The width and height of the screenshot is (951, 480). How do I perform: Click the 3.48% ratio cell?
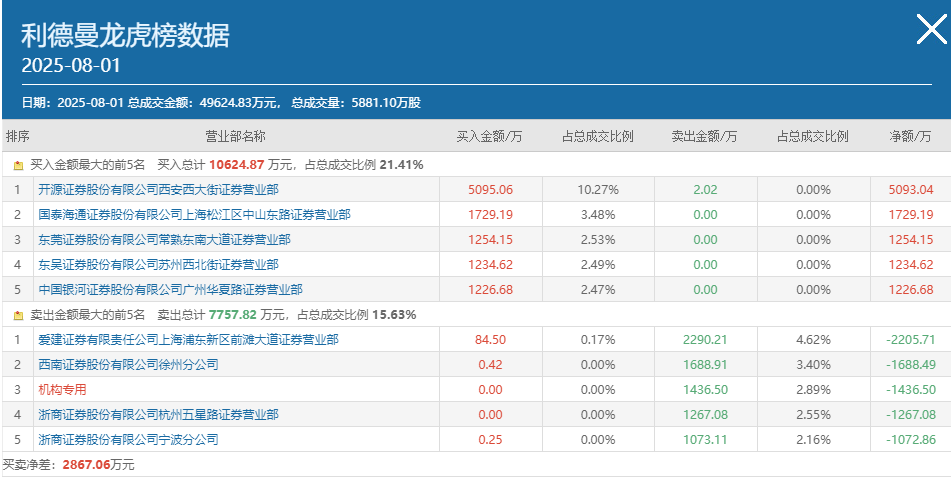click(598, 214)
